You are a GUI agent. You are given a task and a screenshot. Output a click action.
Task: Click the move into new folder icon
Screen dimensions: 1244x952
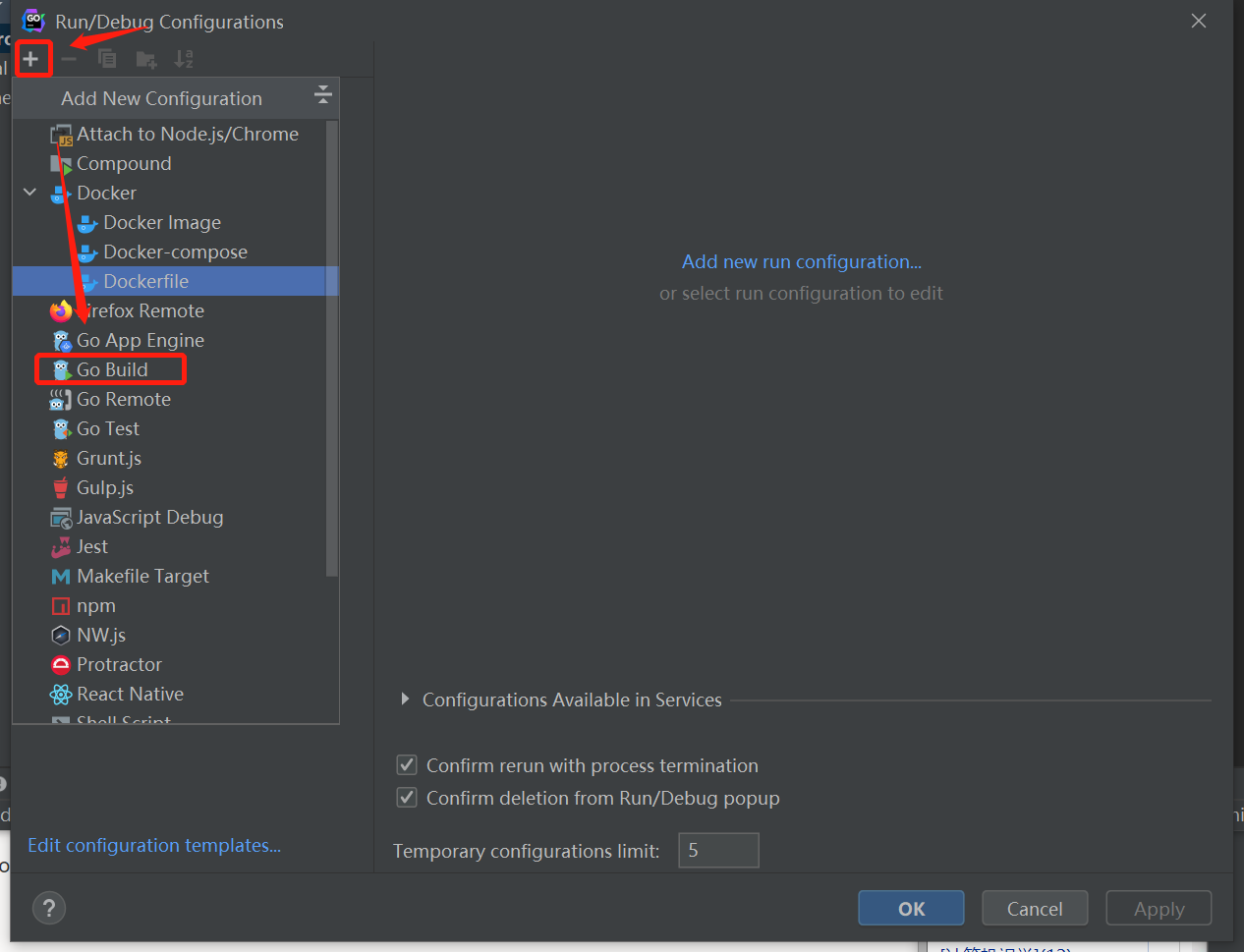pyautogui.click(x=146, y=60)
